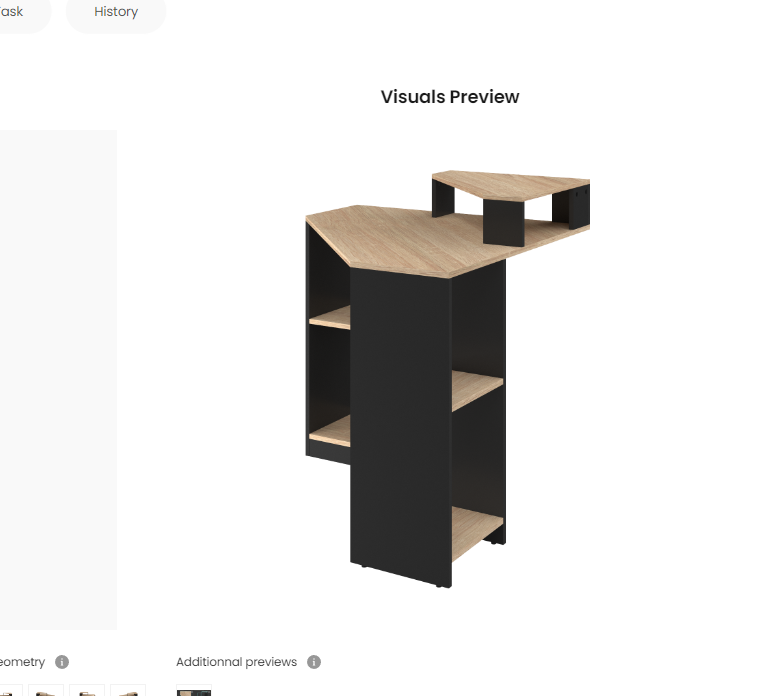Select the second Geometry thumbnail

tap(46, 690)
